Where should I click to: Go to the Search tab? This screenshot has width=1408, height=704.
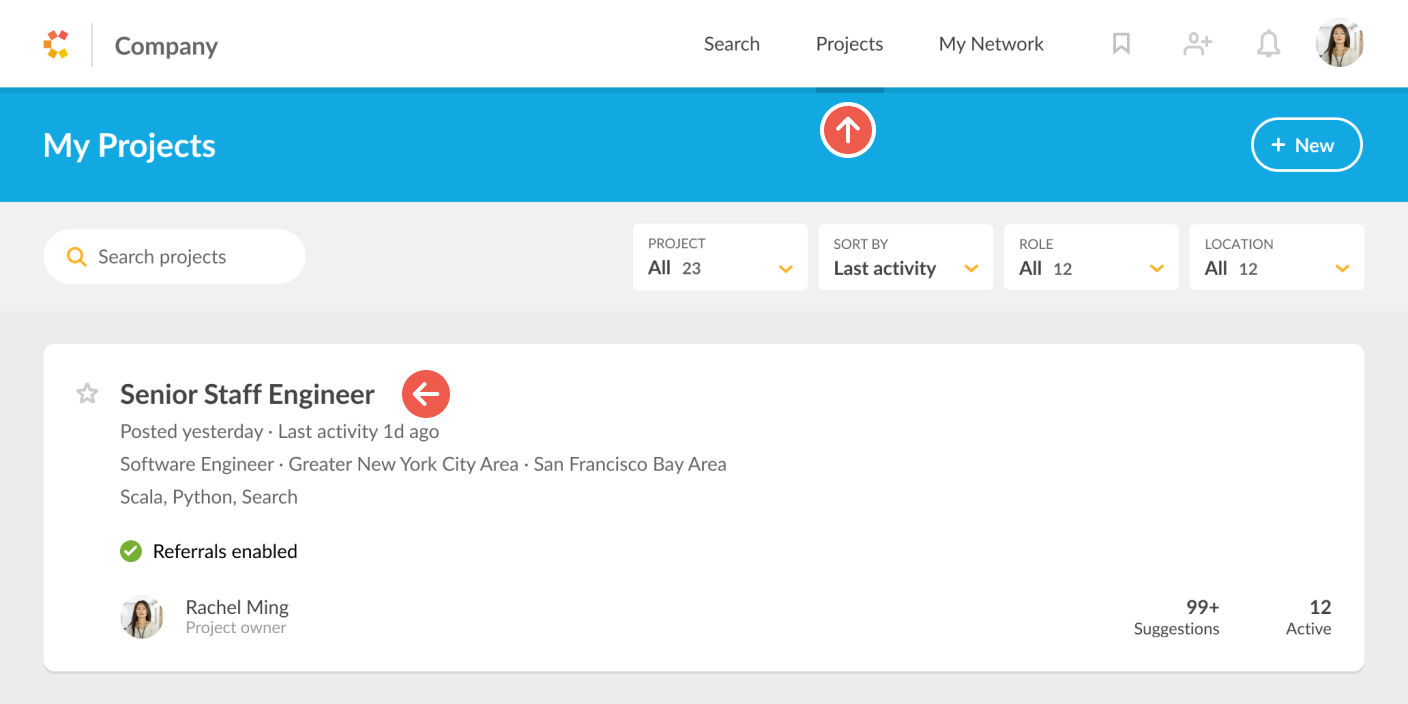(732, 44)
